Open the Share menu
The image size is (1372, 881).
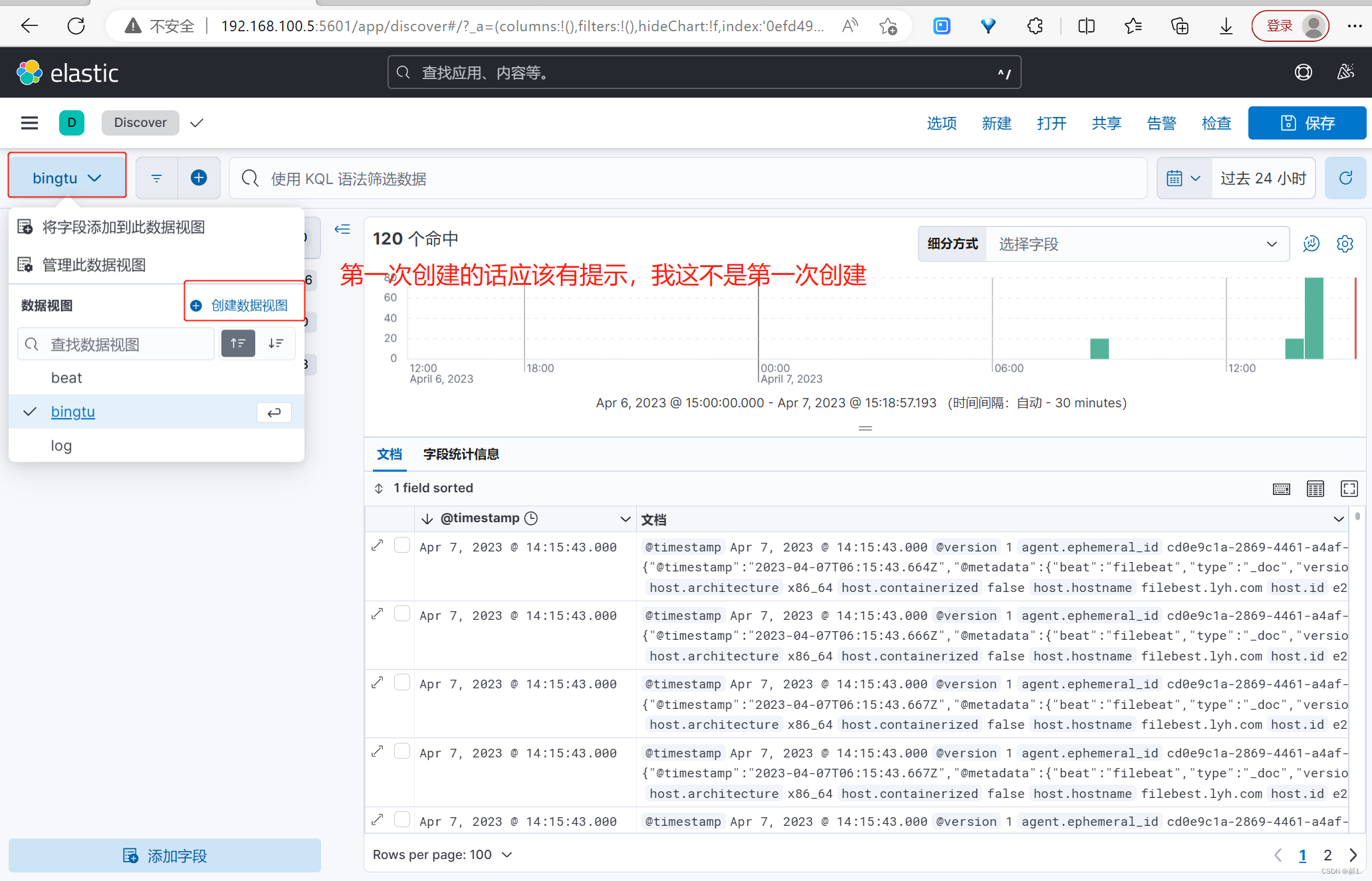[x=1107, y=123]
